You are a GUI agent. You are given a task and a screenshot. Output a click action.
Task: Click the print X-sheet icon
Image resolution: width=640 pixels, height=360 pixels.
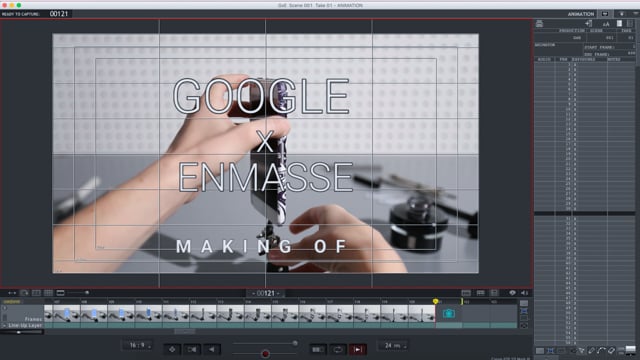point(539,24)
